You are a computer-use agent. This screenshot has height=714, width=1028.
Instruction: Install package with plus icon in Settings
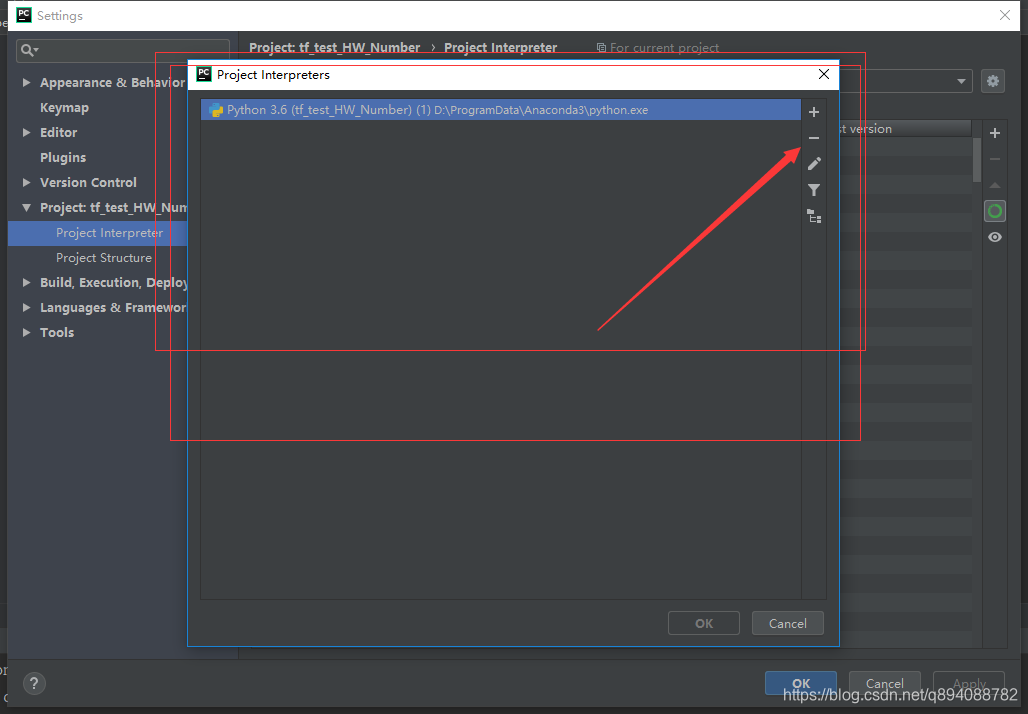tap(995, 133)
